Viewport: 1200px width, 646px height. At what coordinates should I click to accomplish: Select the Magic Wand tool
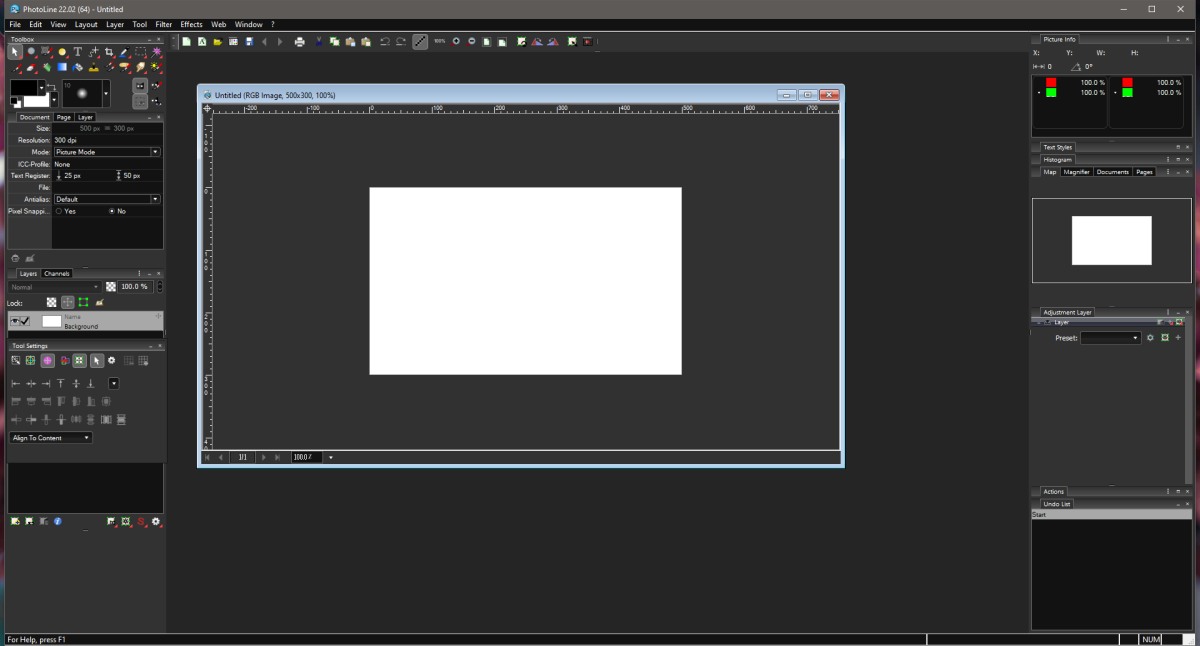coord(156,52)
